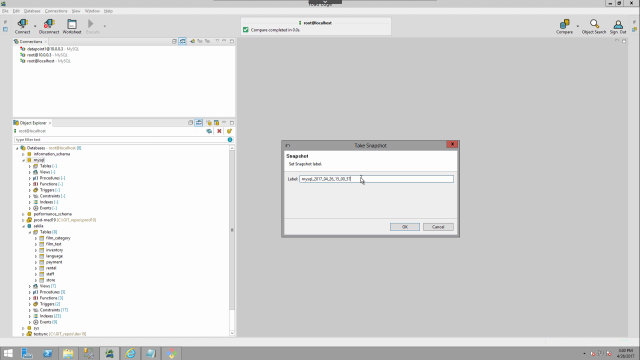Open the Connections menu

pyautogui.click(x=56, y=11)
